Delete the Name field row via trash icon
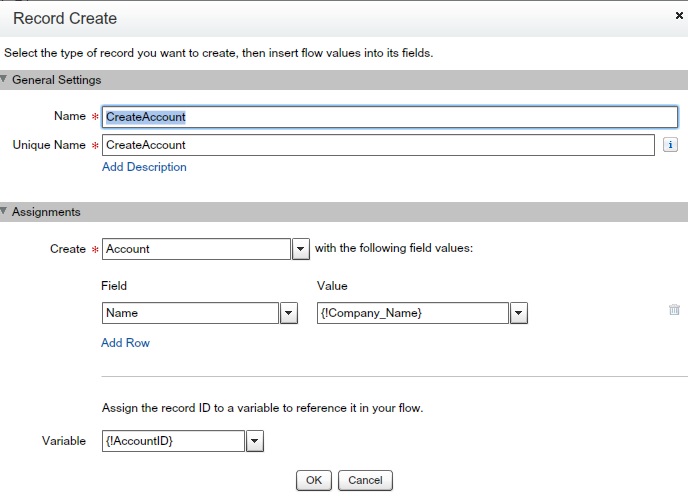 674,311
